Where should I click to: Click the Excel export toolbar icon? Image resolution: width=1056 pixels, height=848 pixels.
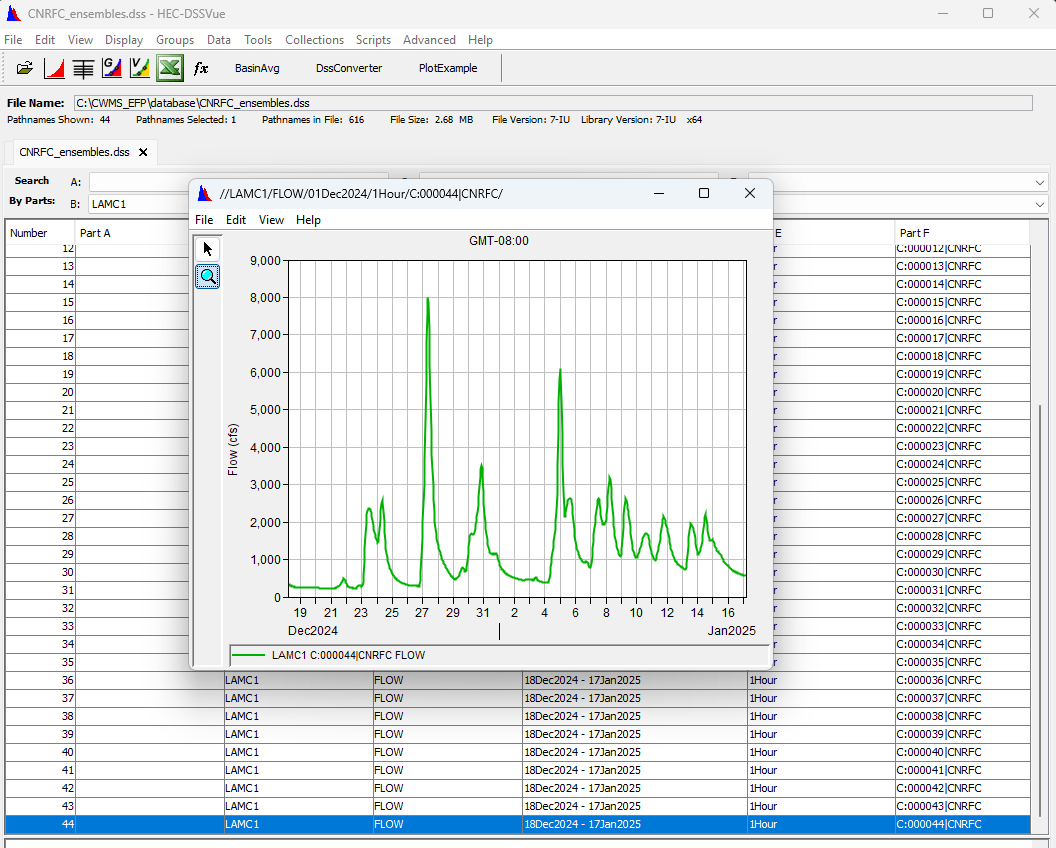(x=170, y=68)
